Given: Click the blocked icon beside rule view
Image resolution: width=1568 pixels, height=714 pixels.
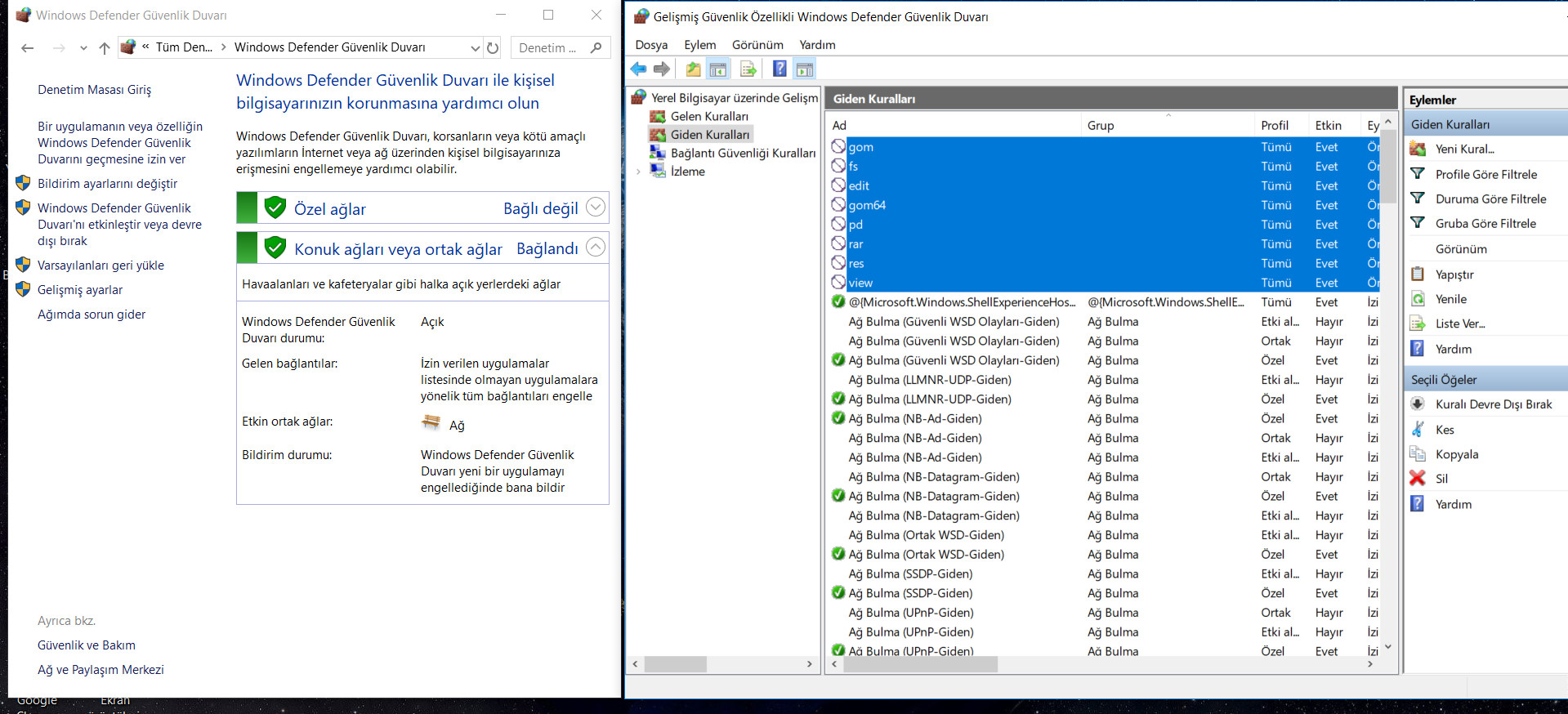Looking at the screenshot, I should (838, 282).
